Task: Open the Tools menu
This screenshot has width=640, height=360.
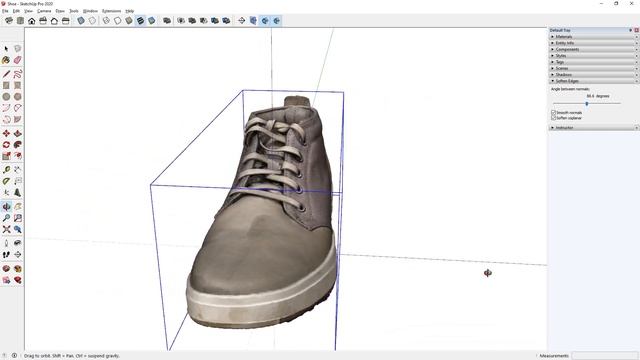Action: tap(74, 11)
